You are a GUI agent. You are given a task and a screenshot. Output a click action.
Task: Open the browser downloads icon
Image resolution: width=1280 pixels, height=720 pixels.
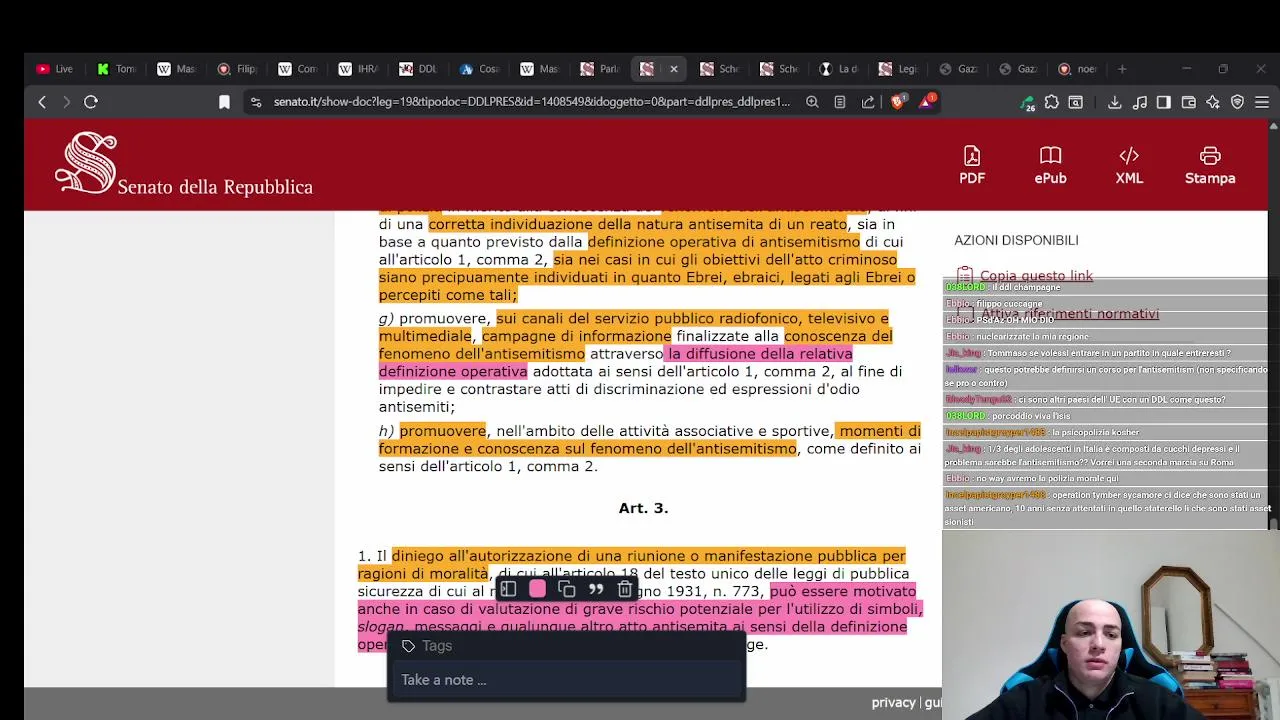click(1114, 101)
